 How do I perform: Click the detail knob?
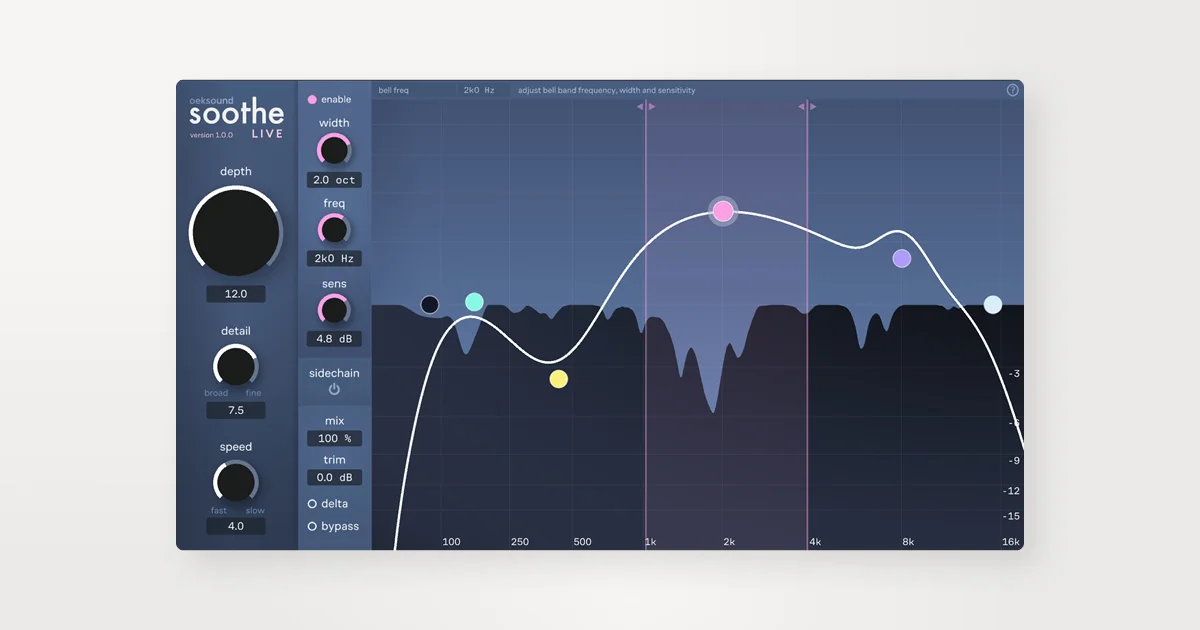coord(236,366)
